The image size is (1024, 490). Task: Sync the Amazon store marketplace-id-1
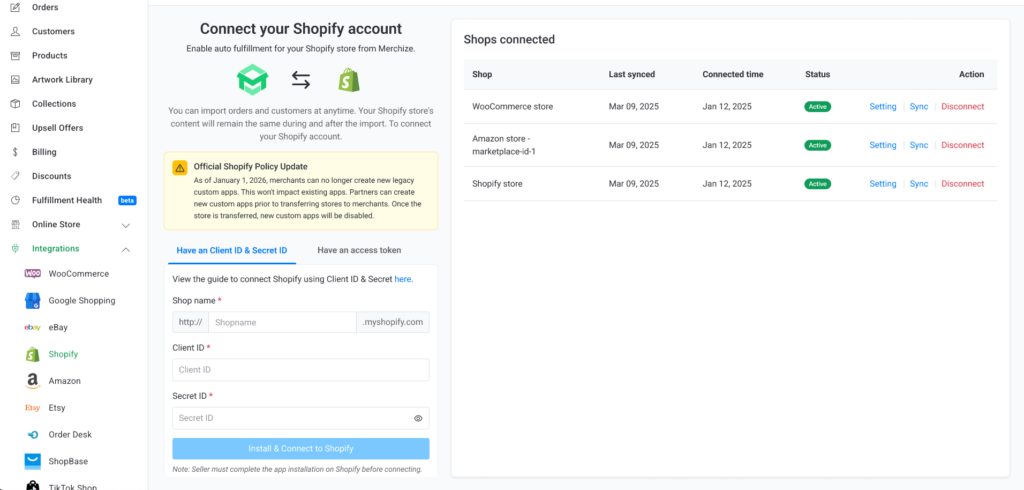[x=918, y=146]
